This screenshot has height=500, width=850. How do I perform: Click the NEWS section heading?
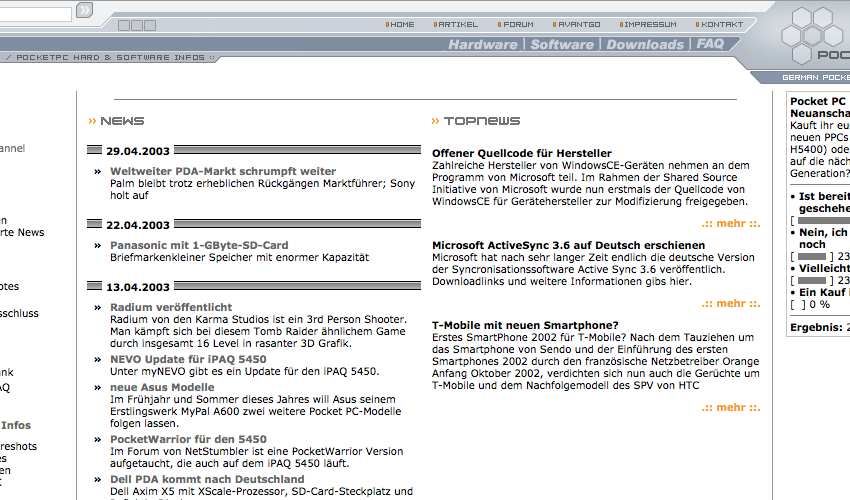123,121
